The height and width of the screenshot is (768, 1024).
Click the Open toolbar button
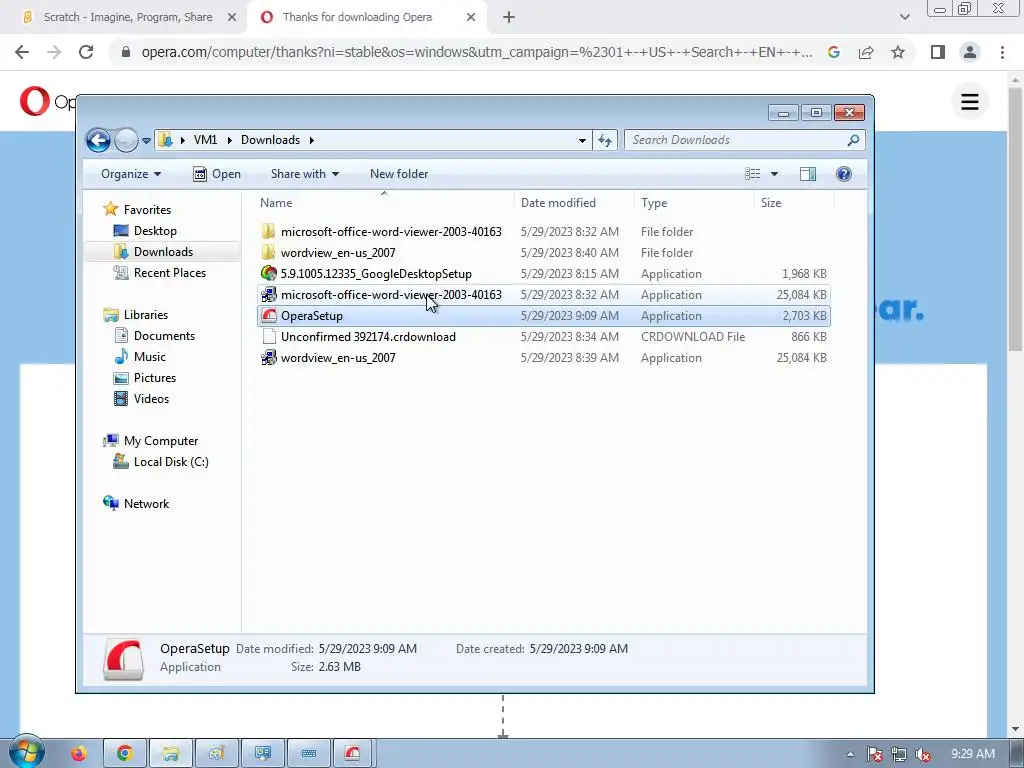pos(217,174)
